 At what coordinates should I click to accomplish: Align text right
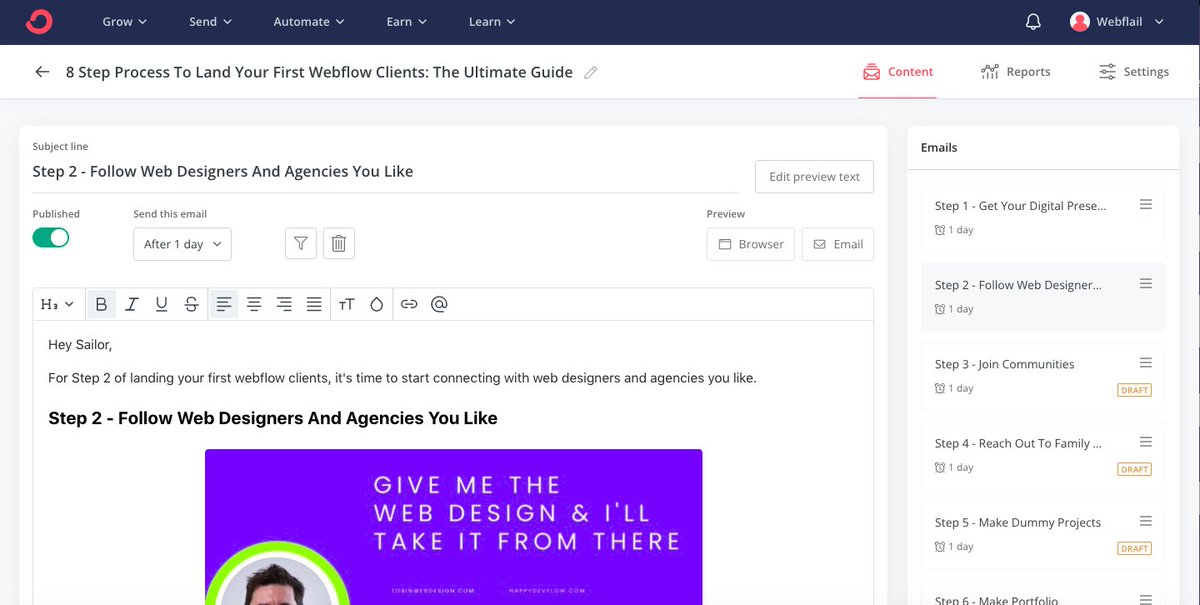point(284,304)
